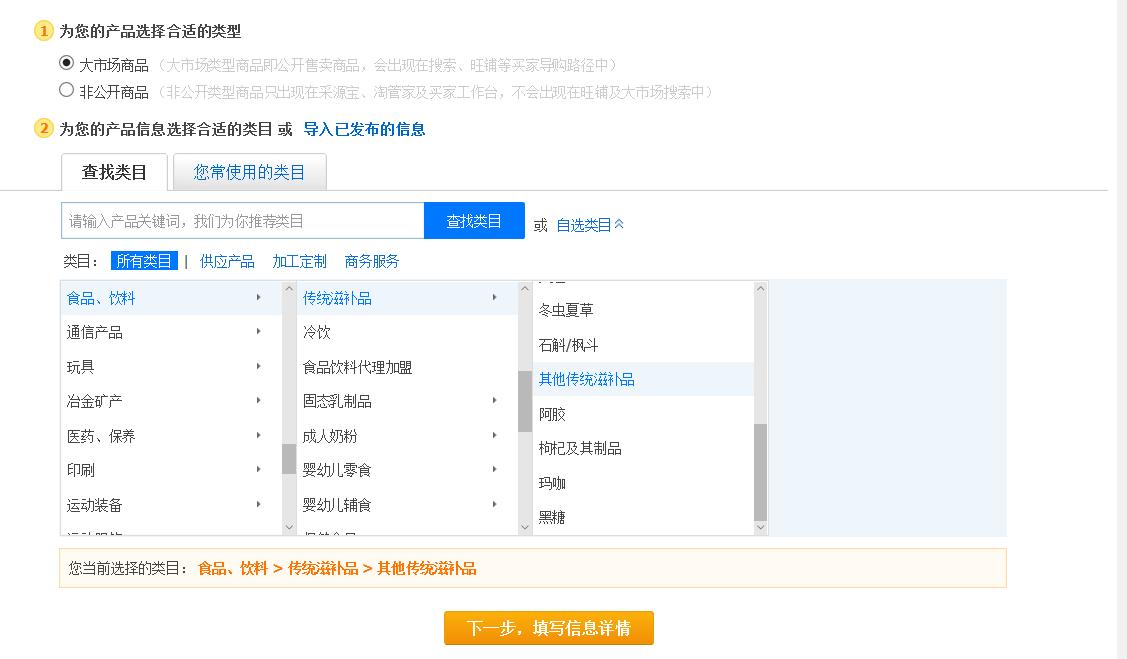Image resolution: width=1127 pixels, height=659 pixels.
Task: Switch to the 查找类目 tab
Action: (112, 171)
